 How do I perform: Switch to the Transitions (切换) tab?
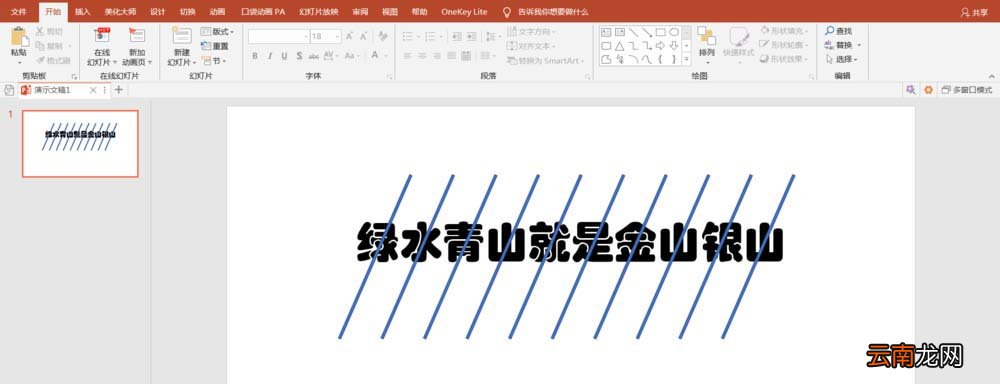point(188,12)
